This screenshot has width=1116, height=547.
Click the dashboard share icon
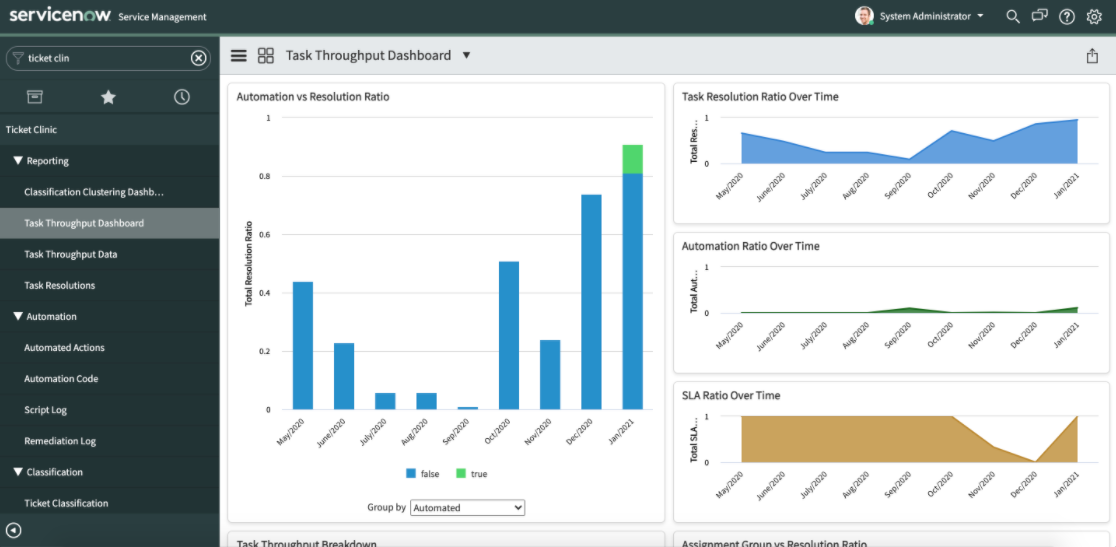(1092, 56)
